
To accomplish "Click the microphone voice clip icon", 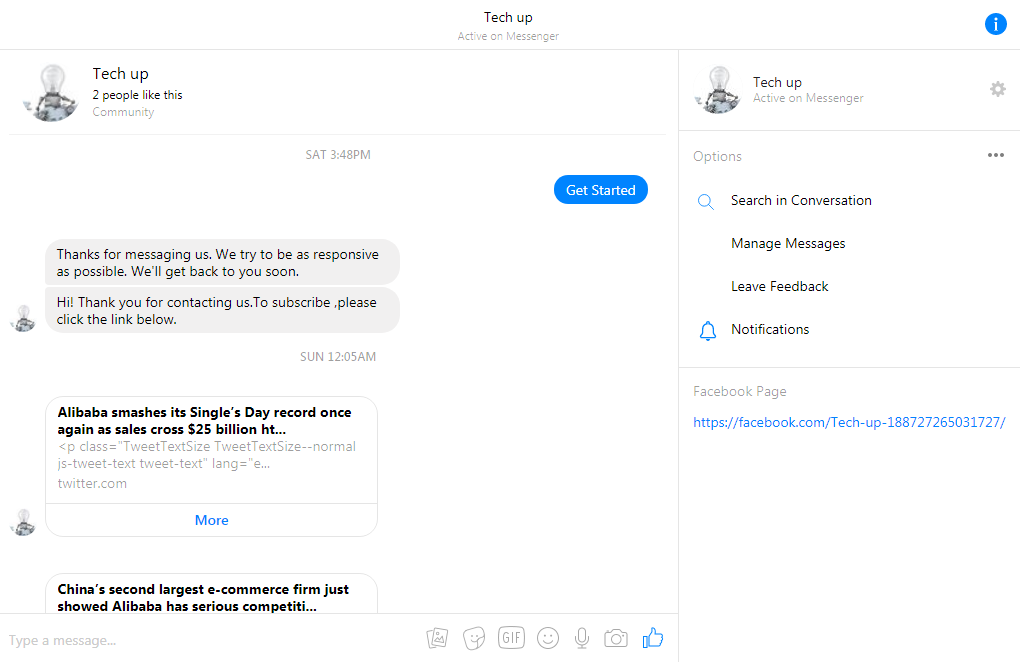I will [582, 639].
